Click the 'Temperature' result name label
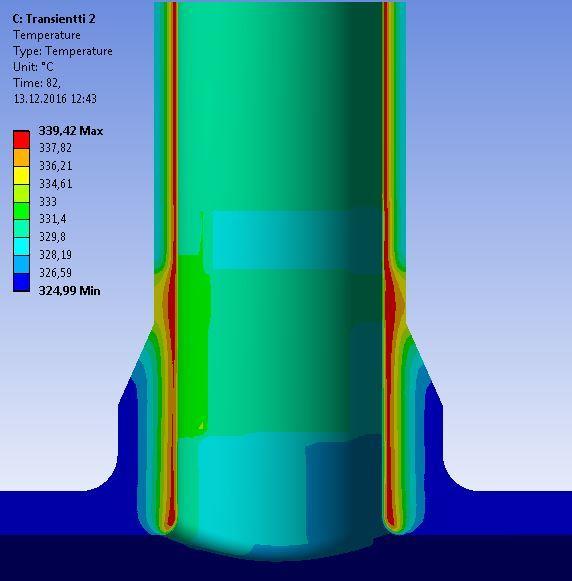The width and height of the screenshot is (572, 581). point(47,35)
